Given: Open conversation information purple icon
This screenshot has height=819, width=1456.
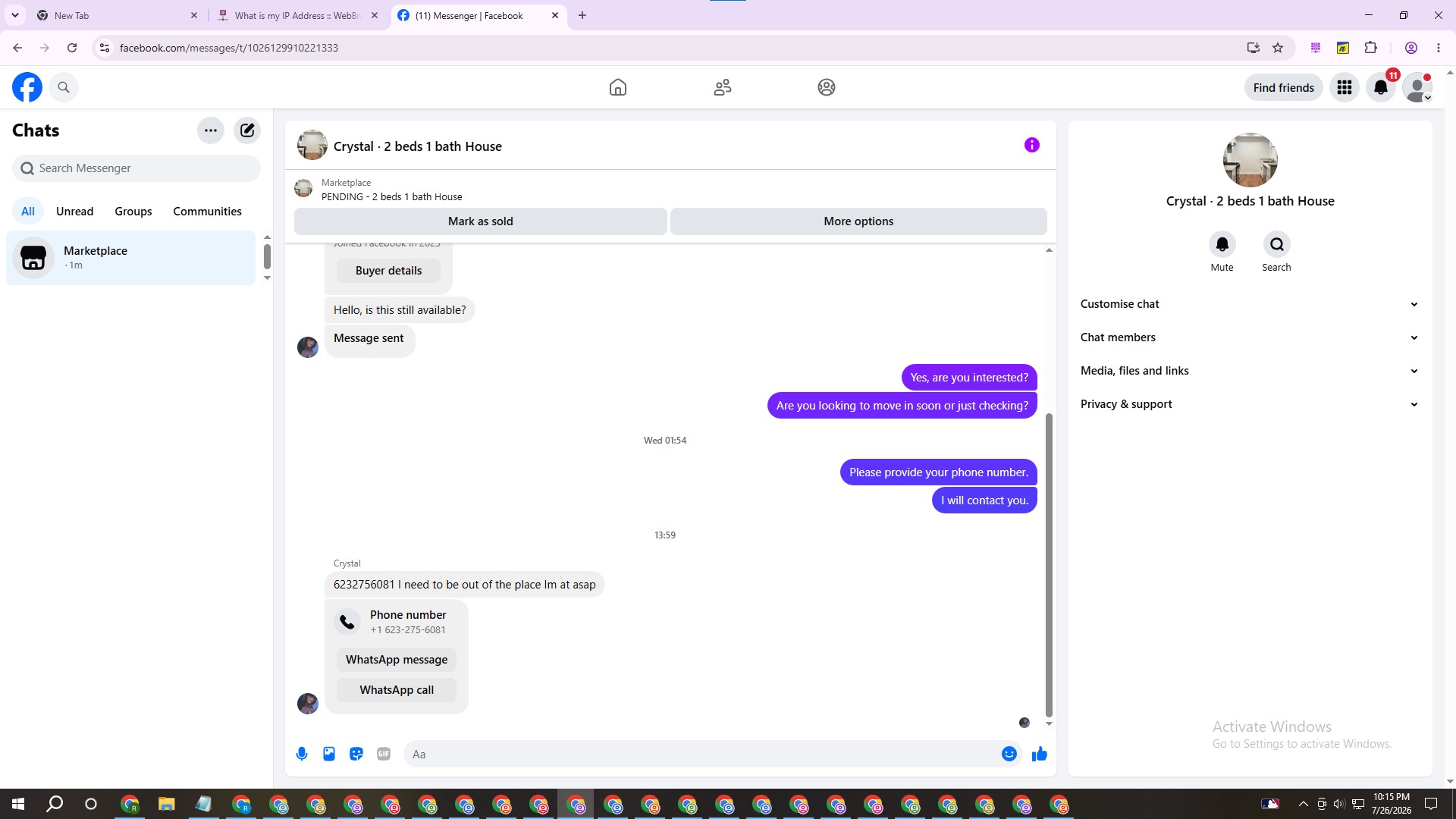Looking at the screenshot, I should click(x=1032, y=145).
